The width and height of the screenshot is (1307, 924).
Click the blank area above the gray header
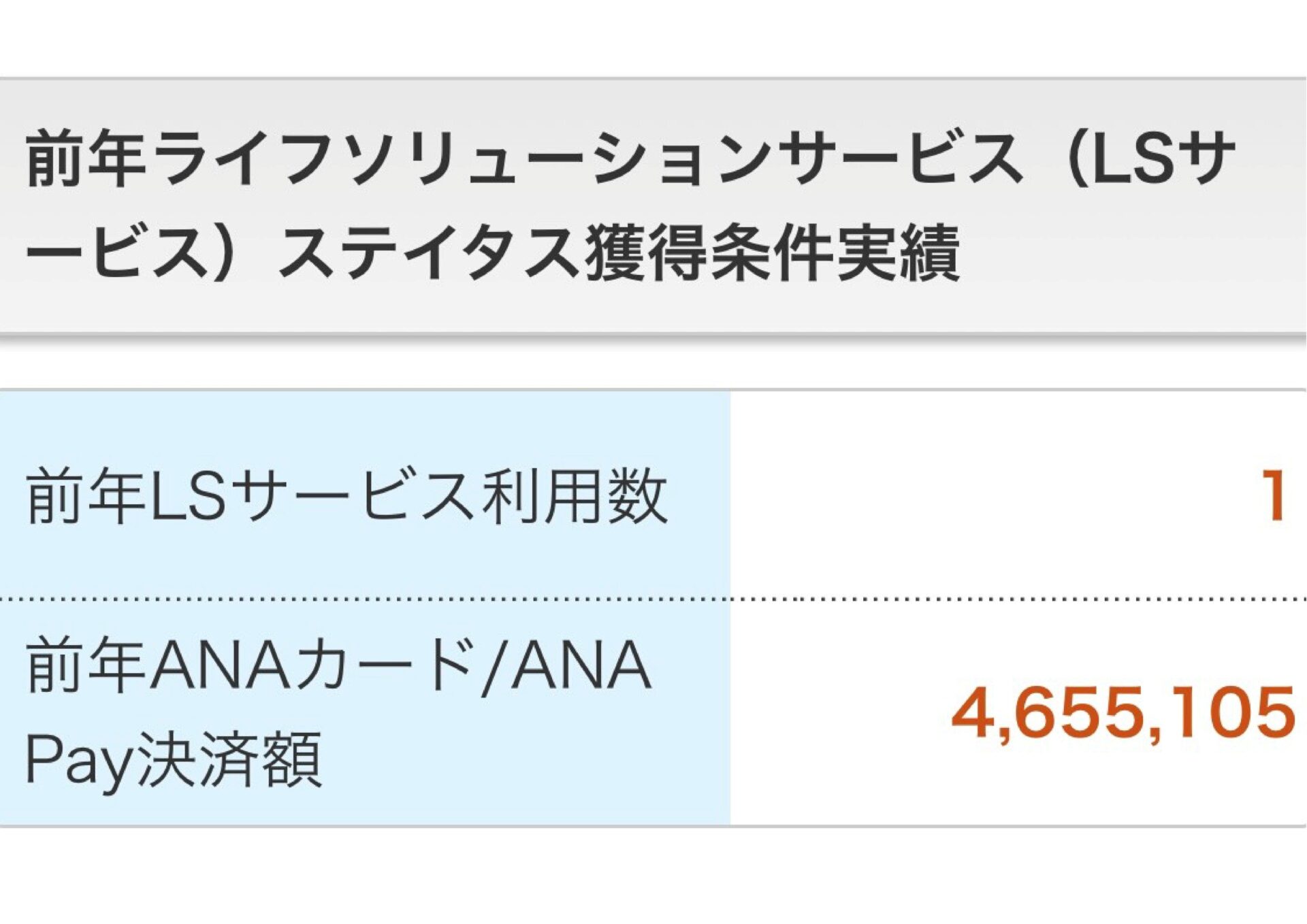click(653, 37)
